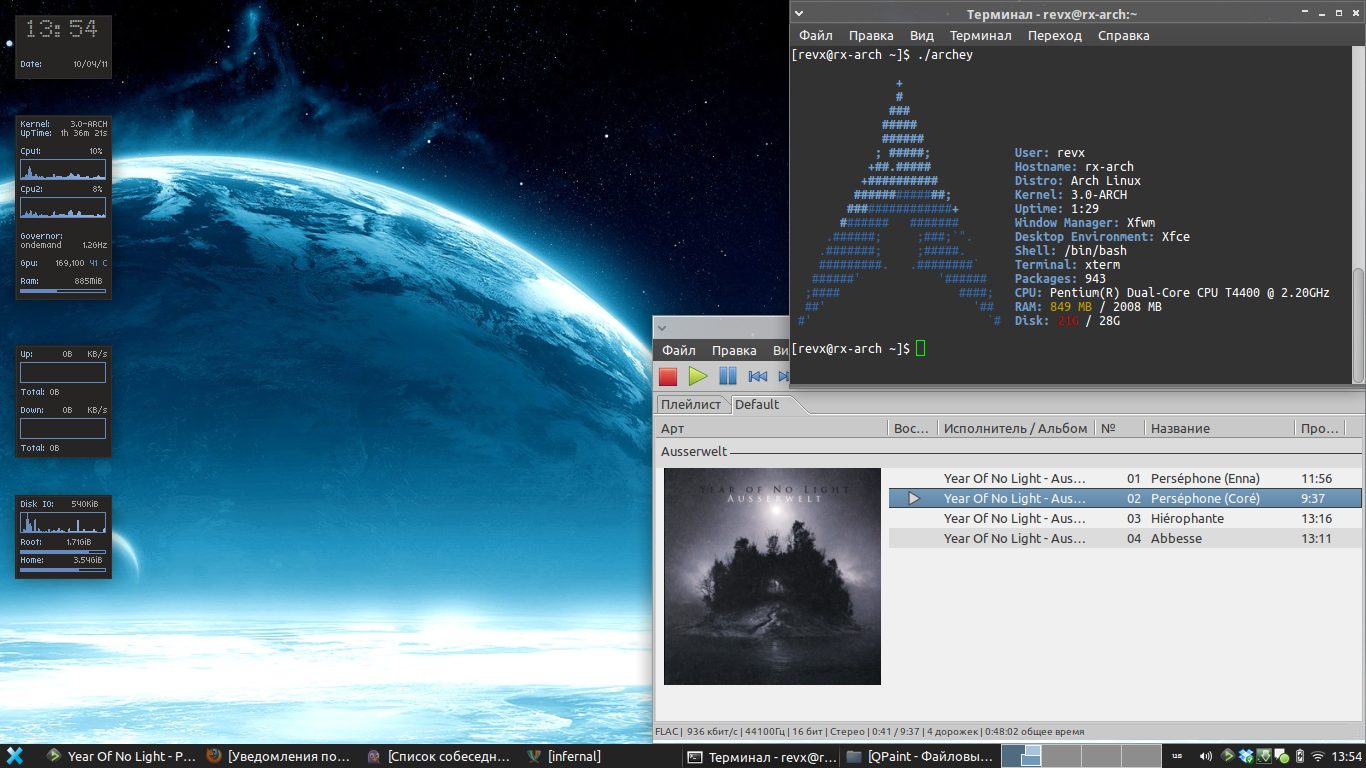Click the conky Root disk usage bar
This screenshot has width=1366, height=768.
click(x=63, y=551)
